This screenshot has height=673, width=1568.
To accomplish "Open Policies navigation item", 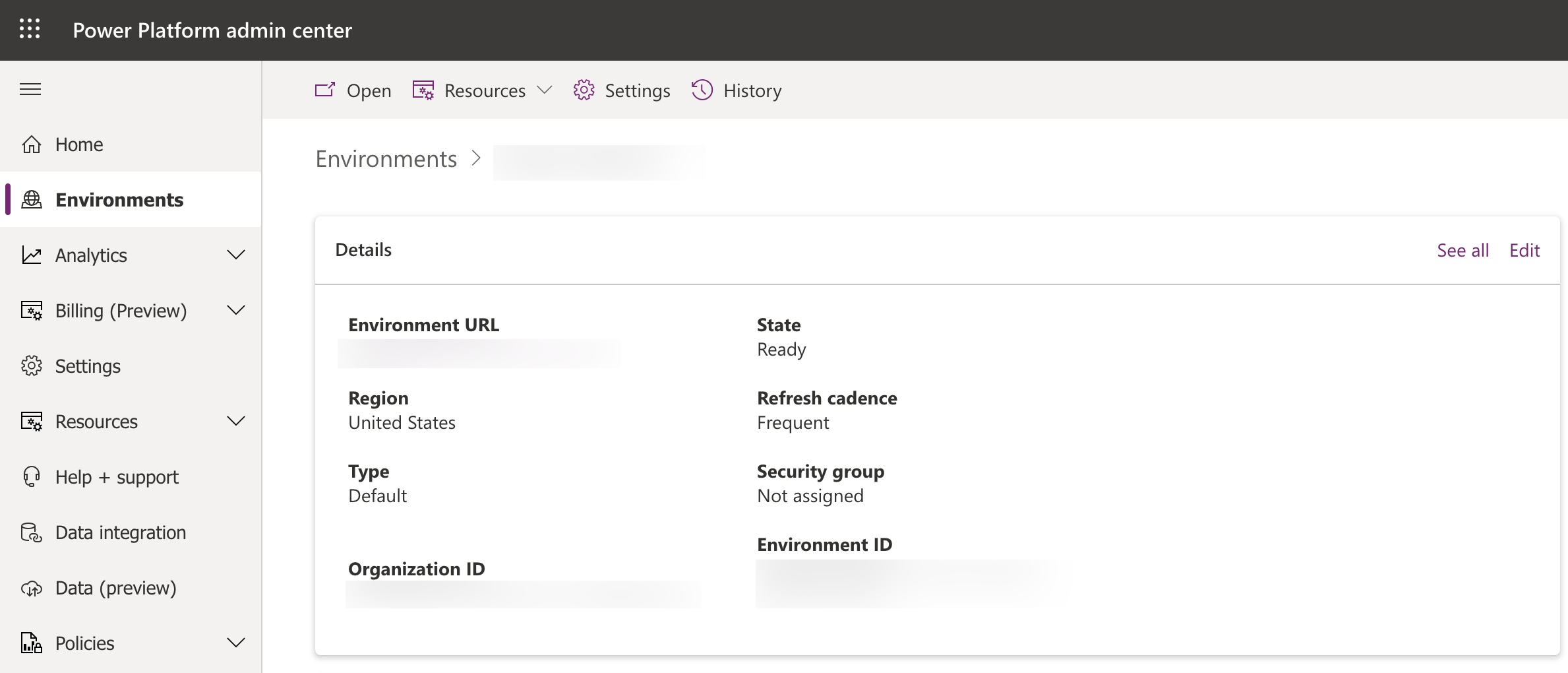I will 131,643.
